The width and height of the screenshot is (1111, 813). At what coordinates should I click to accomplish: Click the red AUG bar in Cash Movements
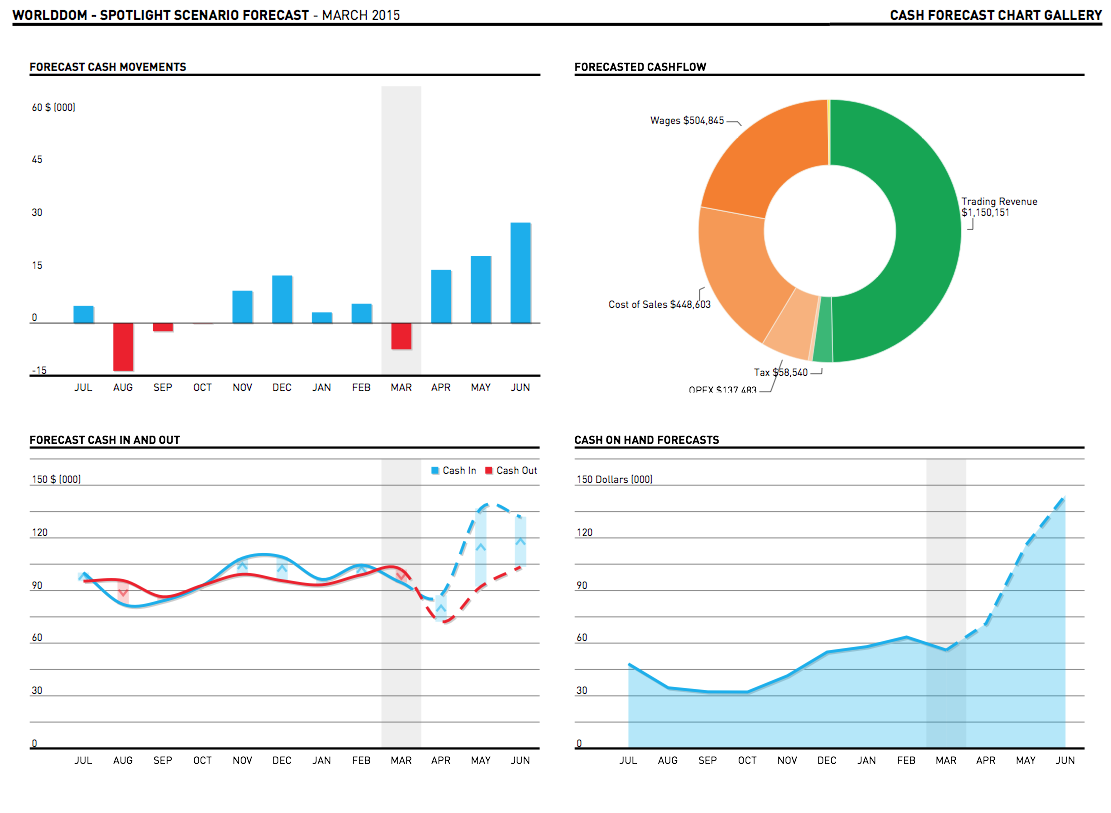coord(123,347)
